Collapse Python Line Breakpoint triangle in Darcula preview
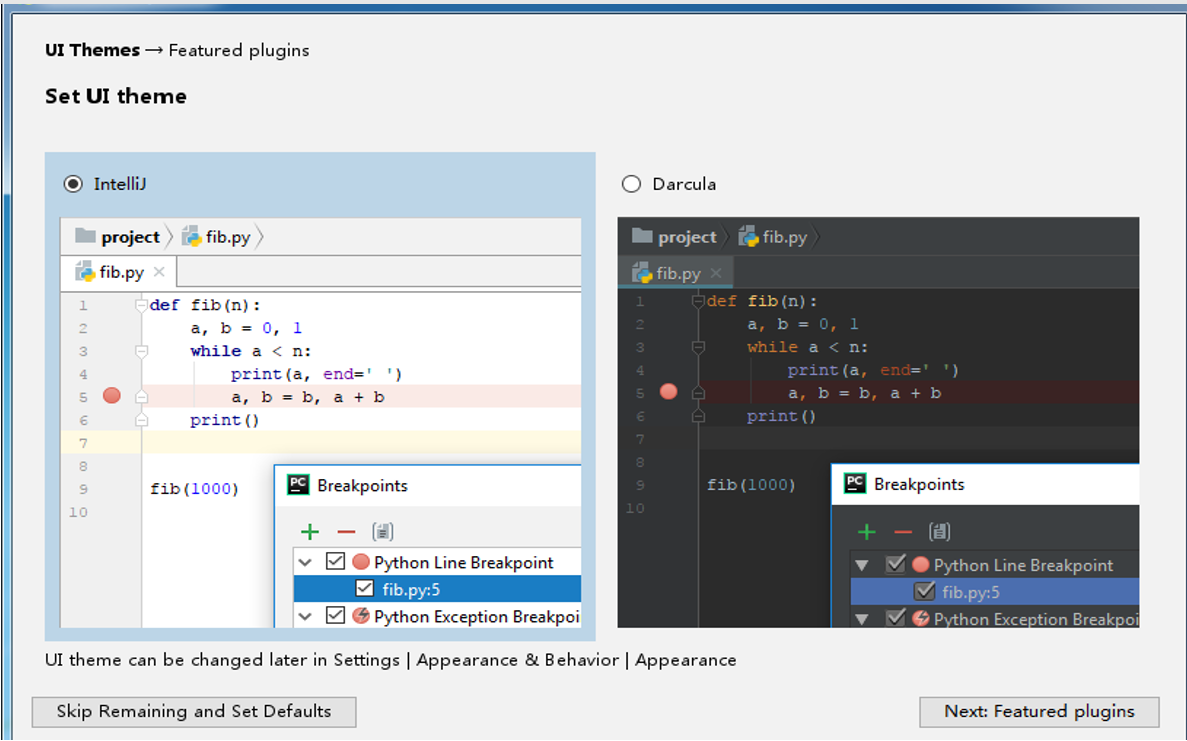The height and width of the screenshot is (741, 1187). pos(861,565)
